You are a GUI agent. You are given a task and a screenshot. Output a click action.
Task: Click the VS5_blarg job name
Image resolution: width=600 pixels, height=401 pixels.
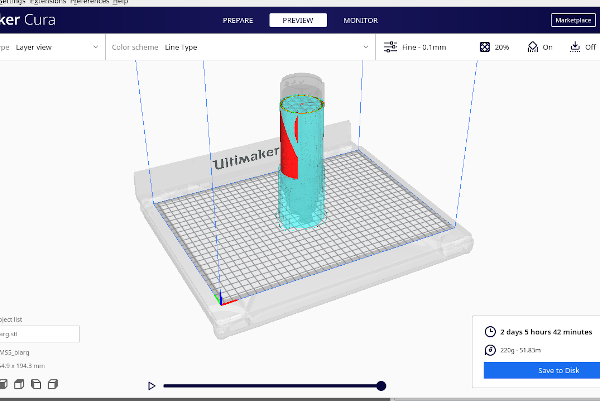(15, 352)
